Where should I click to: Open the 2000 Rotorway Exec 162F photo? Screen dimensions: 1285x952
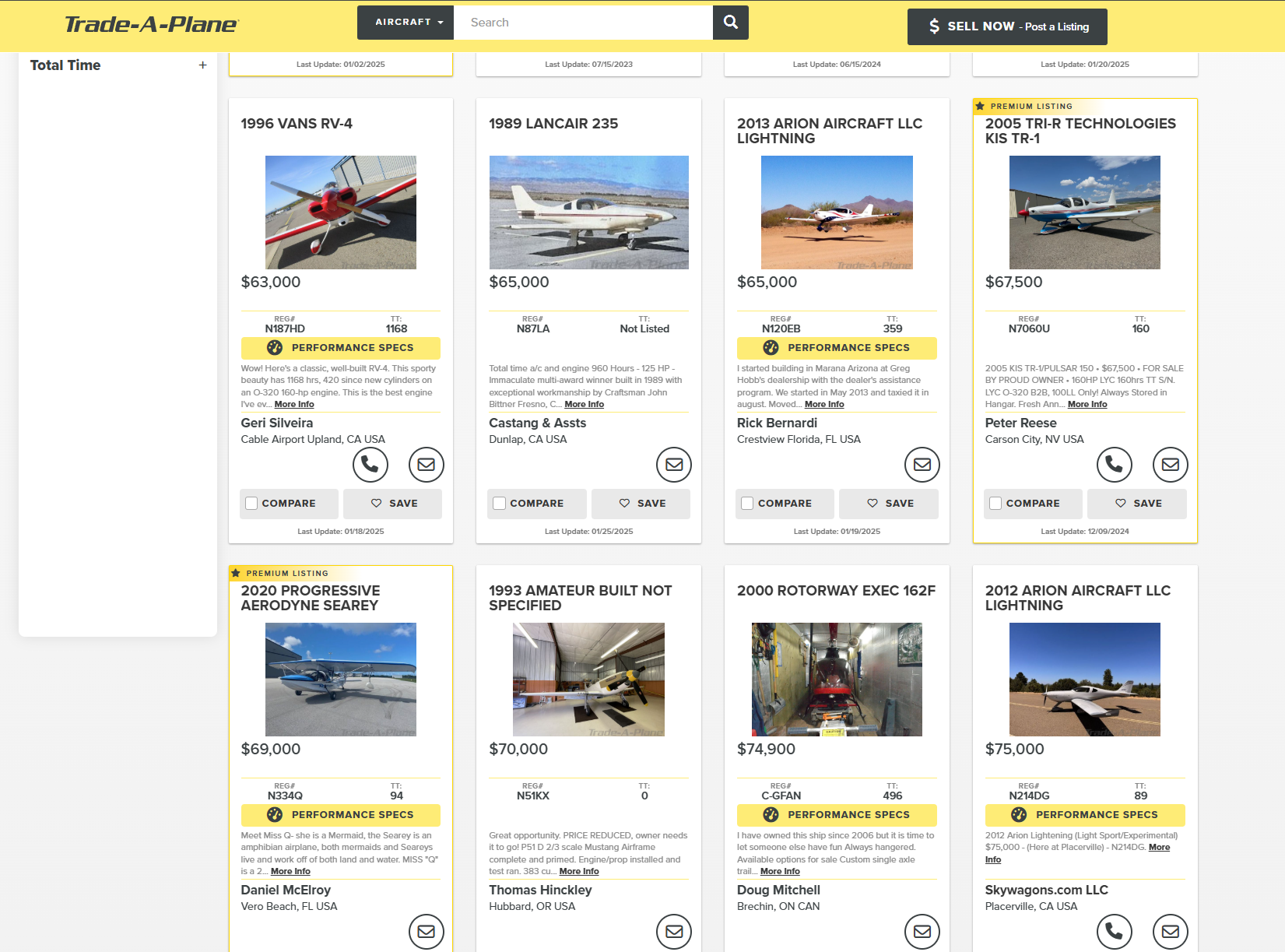(x=837, y=680)
